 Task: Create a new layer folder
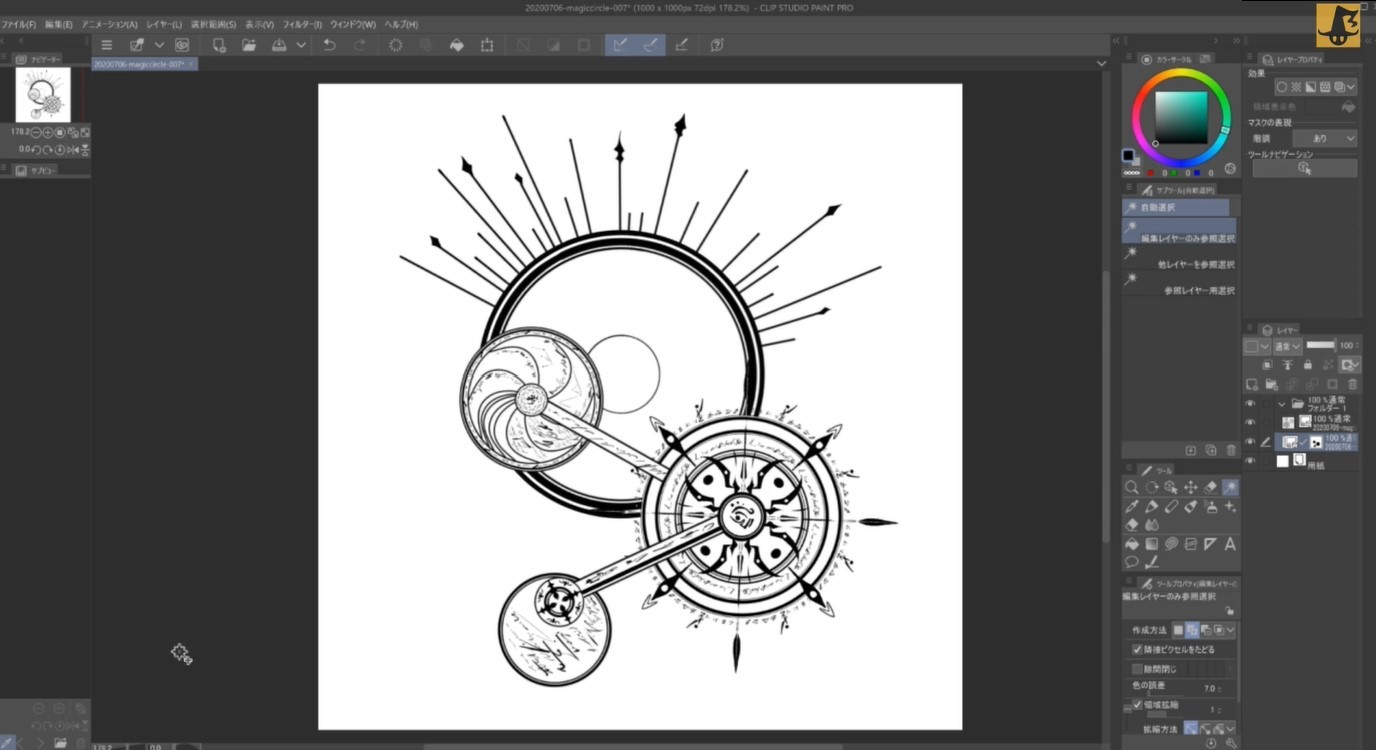click(1271, 384)
